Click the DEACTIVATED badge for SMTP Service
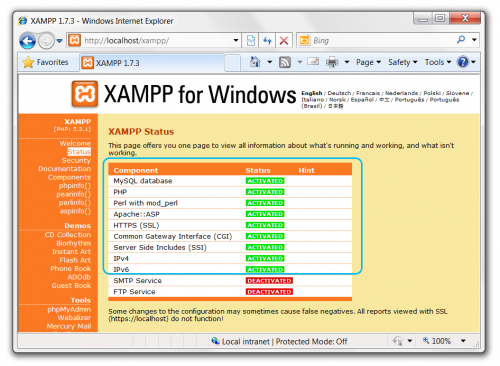Viewport: 500px width, 366px height. [269, 281]
